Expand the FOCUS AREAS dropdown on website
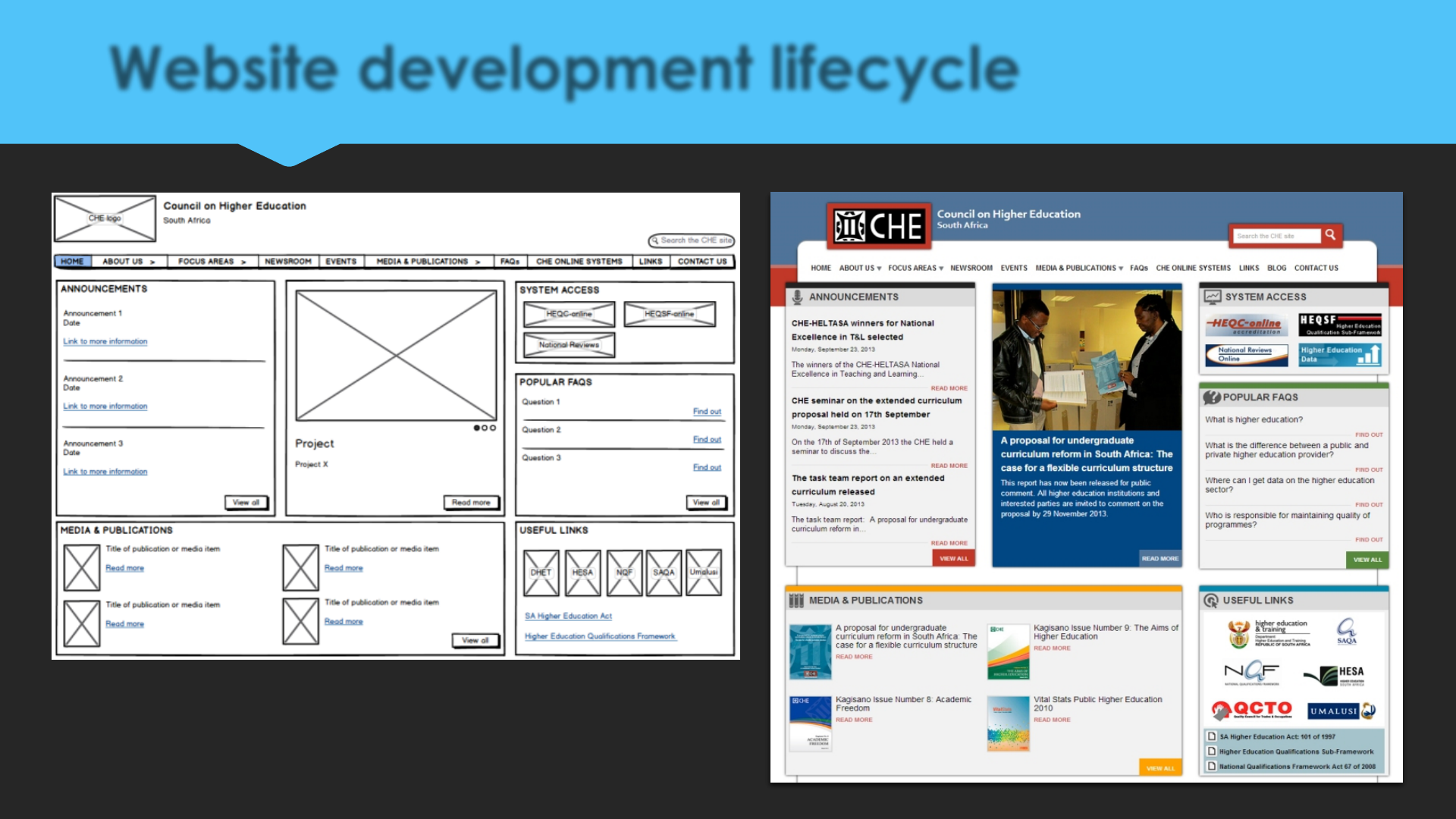Image resolution: width=1456 pixels, height=819 pixels. [915, 268]
